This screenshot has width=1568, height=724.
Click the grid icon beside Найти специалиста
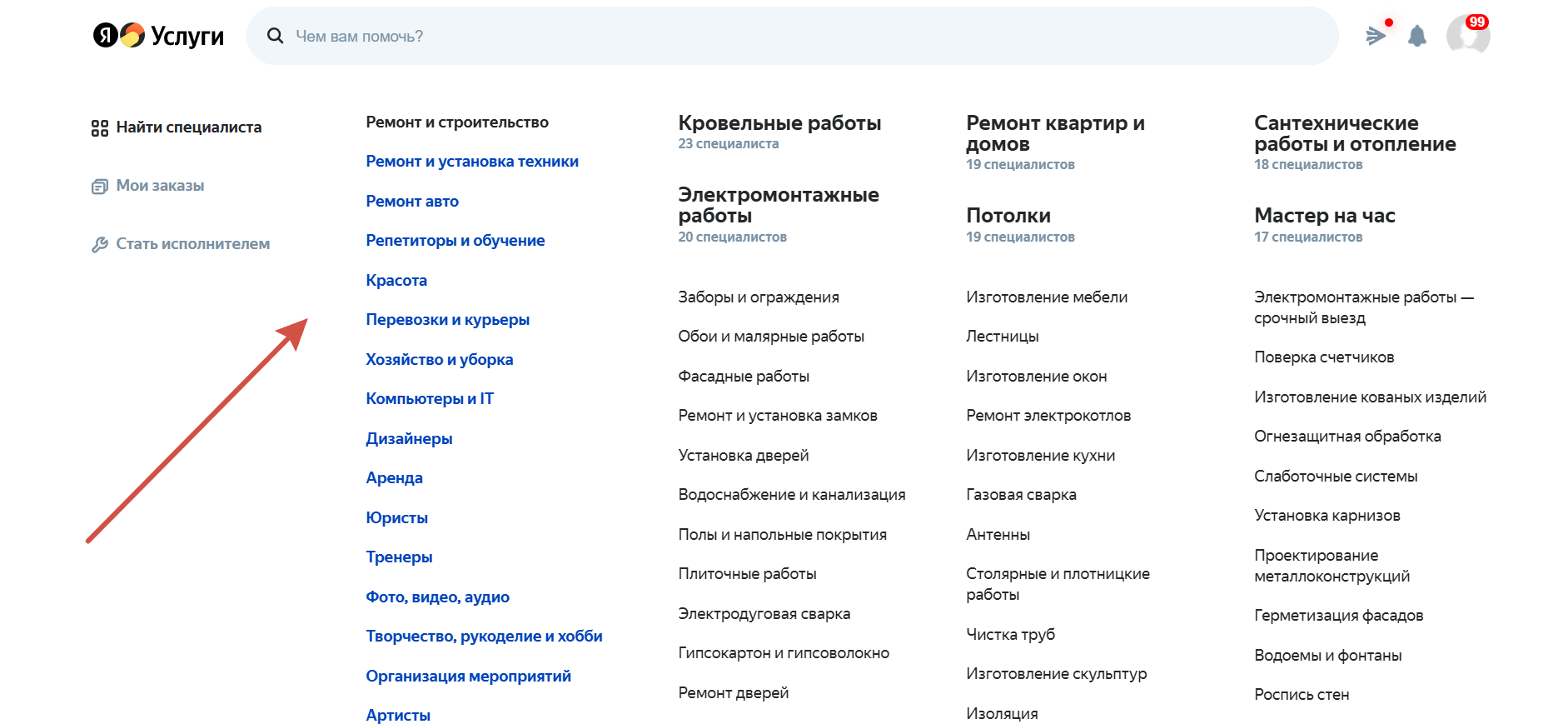tap(100, 128)
